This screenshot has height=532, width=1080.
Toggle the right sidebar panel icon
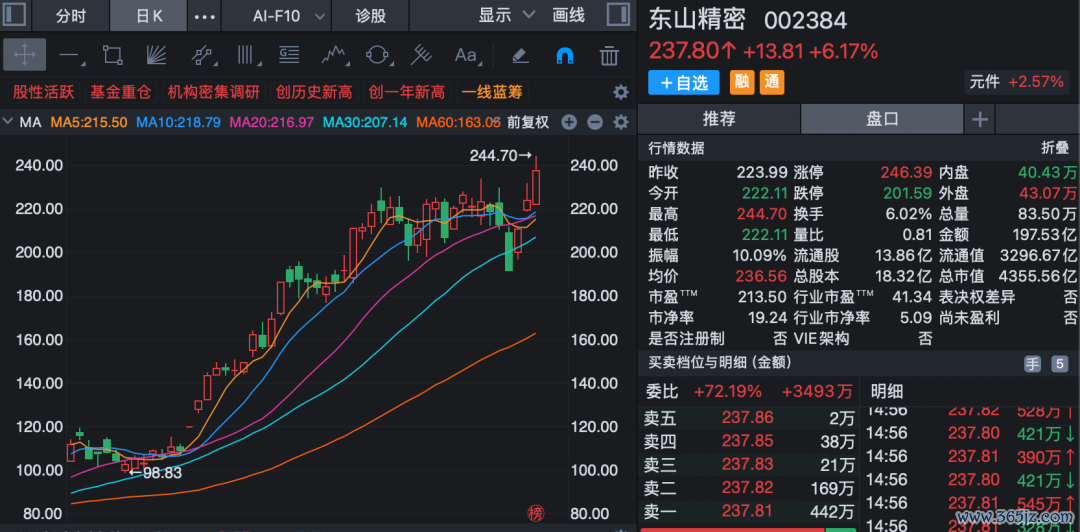click(617, 15)
